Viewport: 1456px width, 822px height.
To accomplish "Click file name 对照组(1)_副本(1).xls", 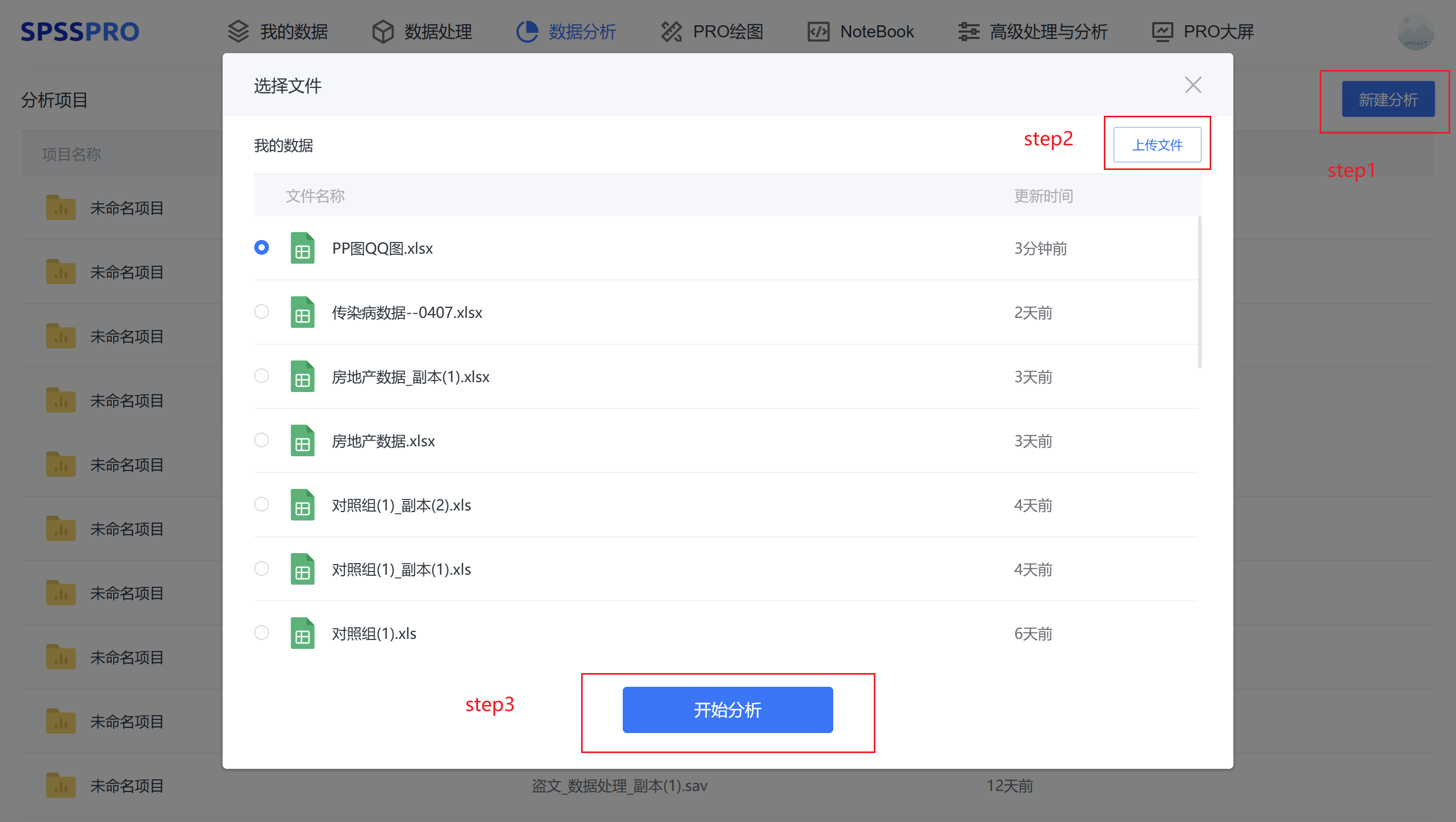I will coord(401,569).
